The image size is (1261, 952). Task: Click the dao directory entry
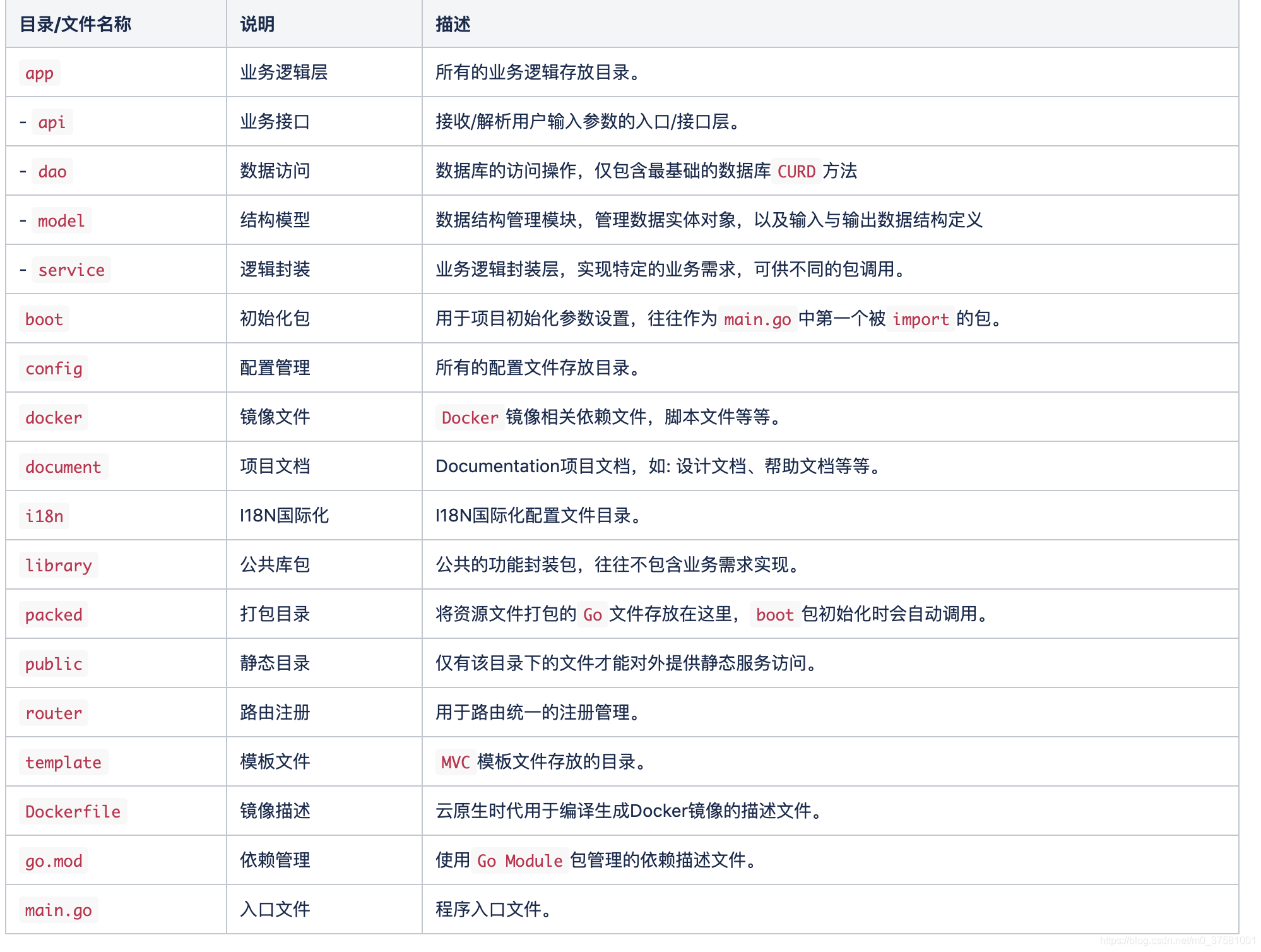pyautogui.click(x=52, y=171)
